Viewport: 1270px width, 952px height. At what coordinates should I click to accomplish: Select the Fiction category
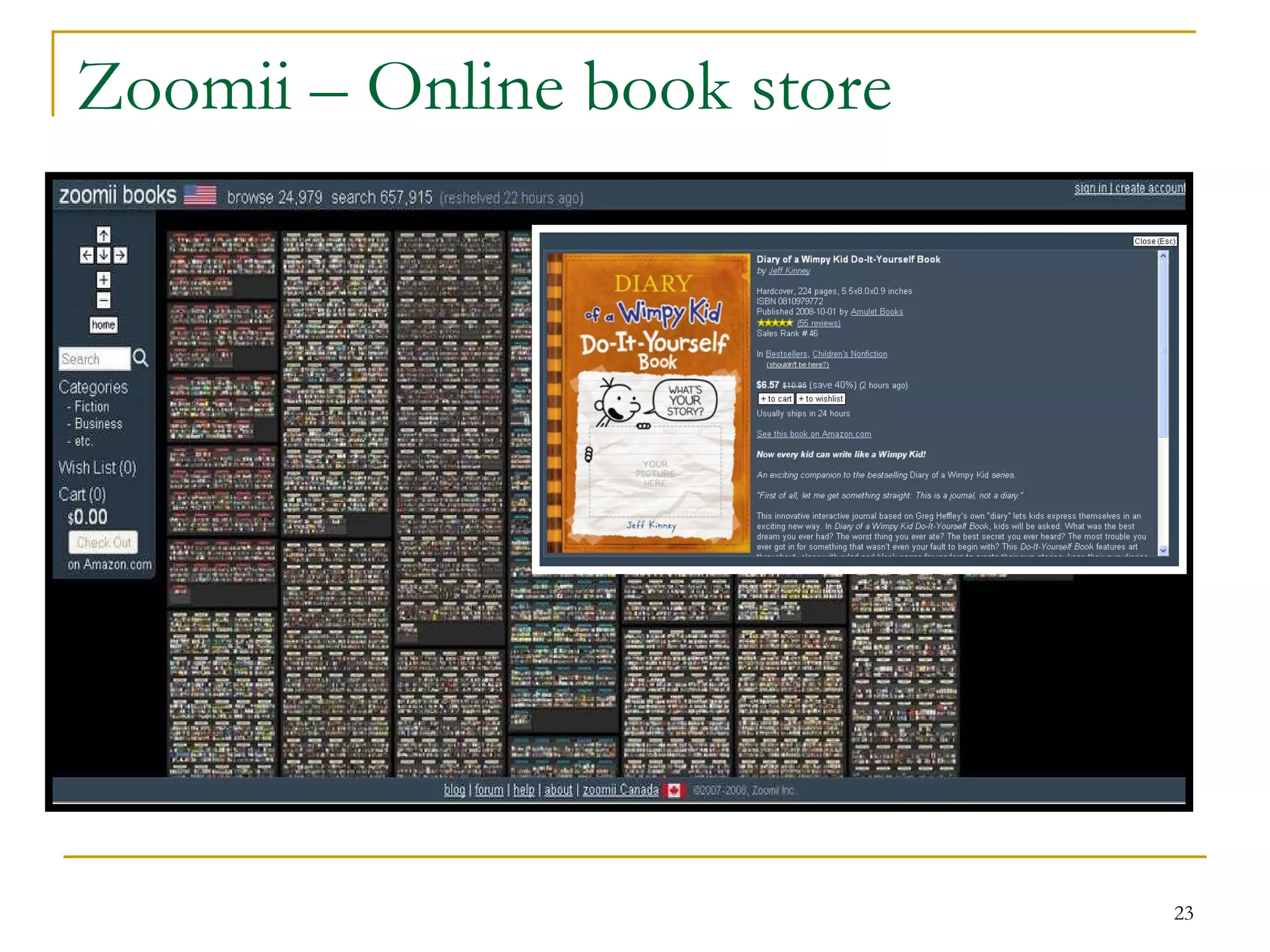[x=92, y=407]
